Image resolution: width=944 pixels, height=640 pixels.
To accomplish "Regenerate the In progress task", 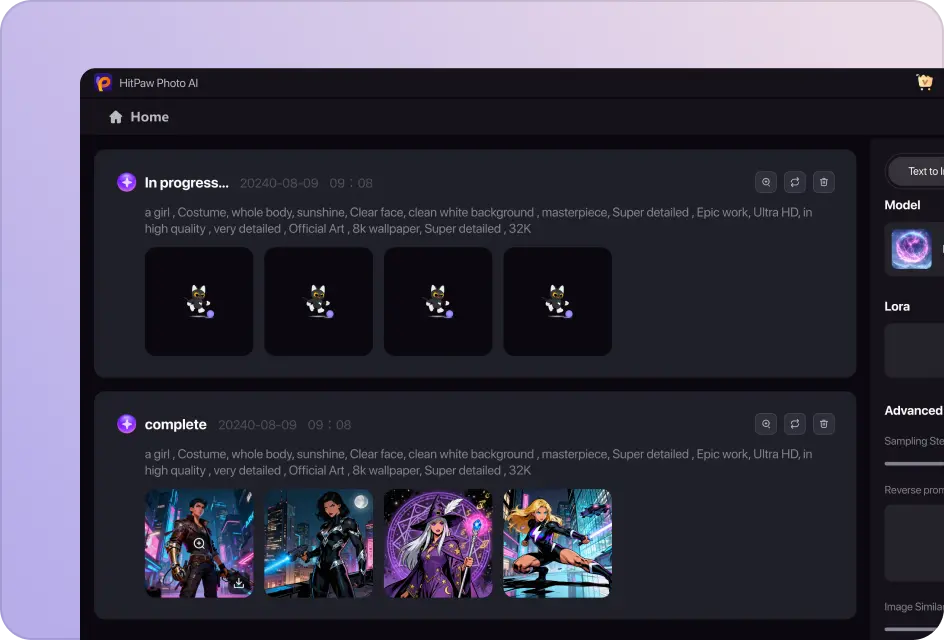I will [x=795, y=182].
